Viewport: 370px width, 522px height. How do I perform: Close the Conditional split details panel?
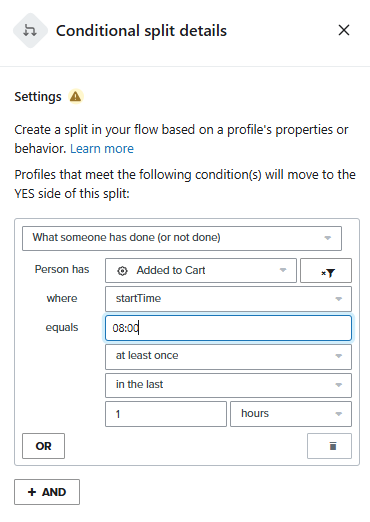coord(344,30)
